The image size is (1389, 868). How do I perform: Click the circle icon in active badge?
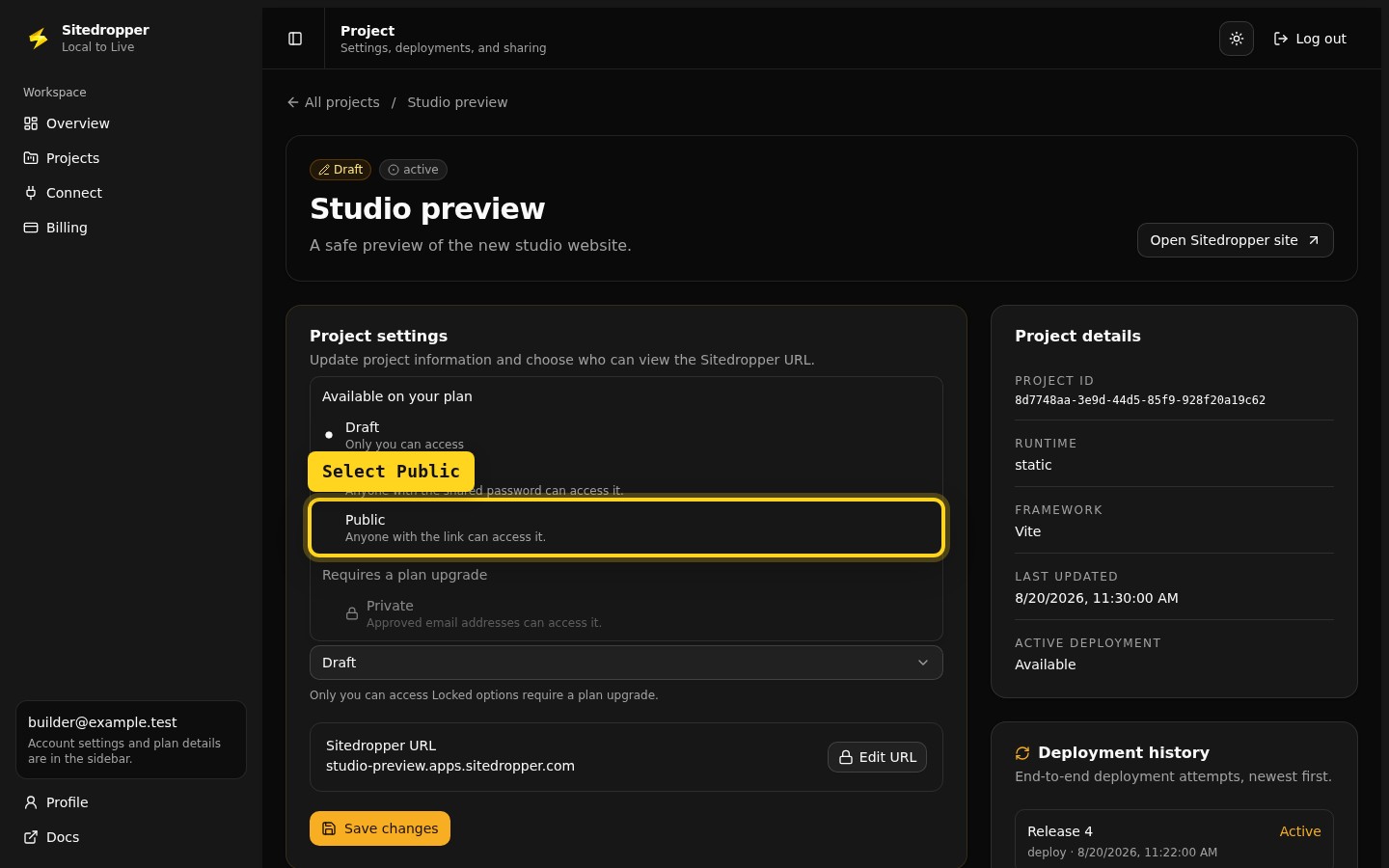click(x=394, y=170)
